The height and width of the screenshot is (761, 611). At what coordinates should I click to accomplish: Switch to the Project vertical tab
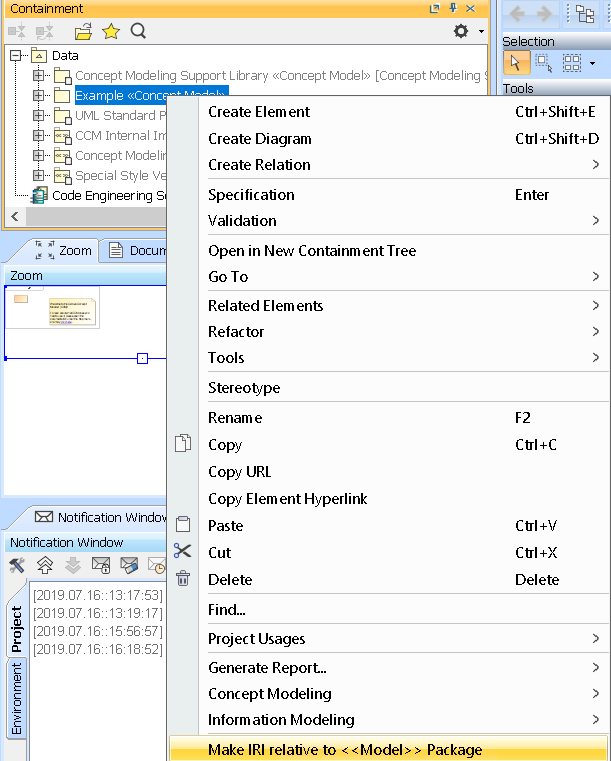click(x=16, y=629)
